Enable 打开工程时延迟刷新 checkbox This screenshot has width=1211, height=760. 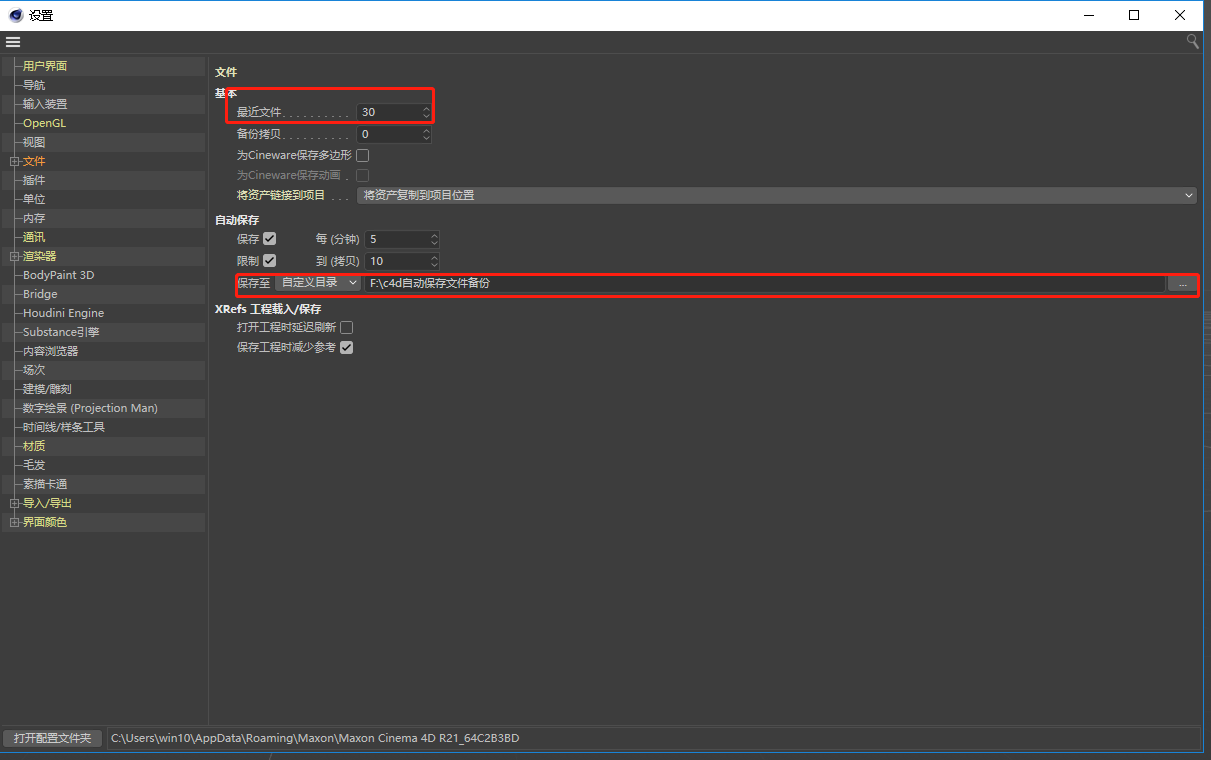[346, 327]
